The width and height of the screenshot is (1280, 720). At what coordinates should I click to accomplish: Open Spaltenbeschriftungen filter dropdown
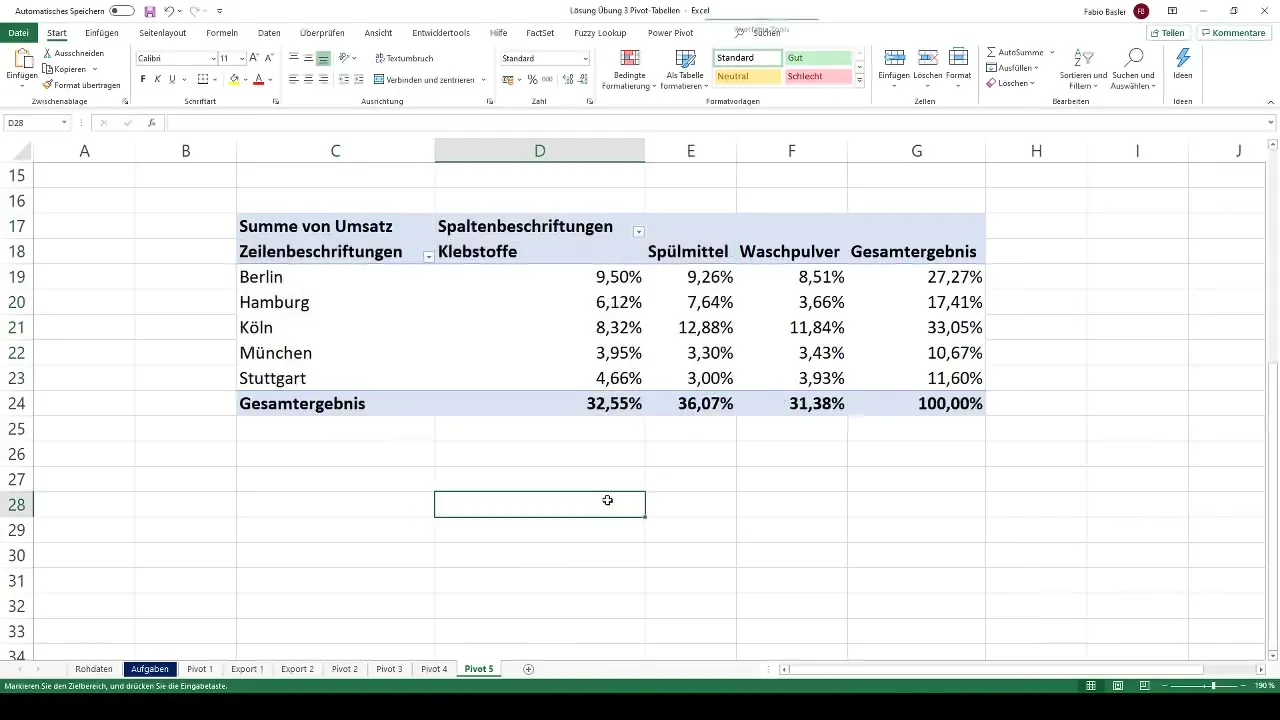coord(638,232)
